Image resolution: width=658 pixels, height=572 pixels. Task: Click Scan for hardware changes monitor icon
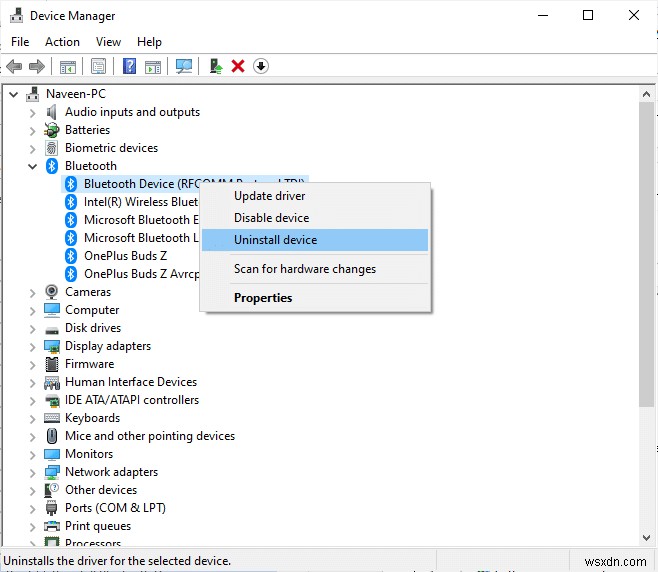tap(184, 66)
